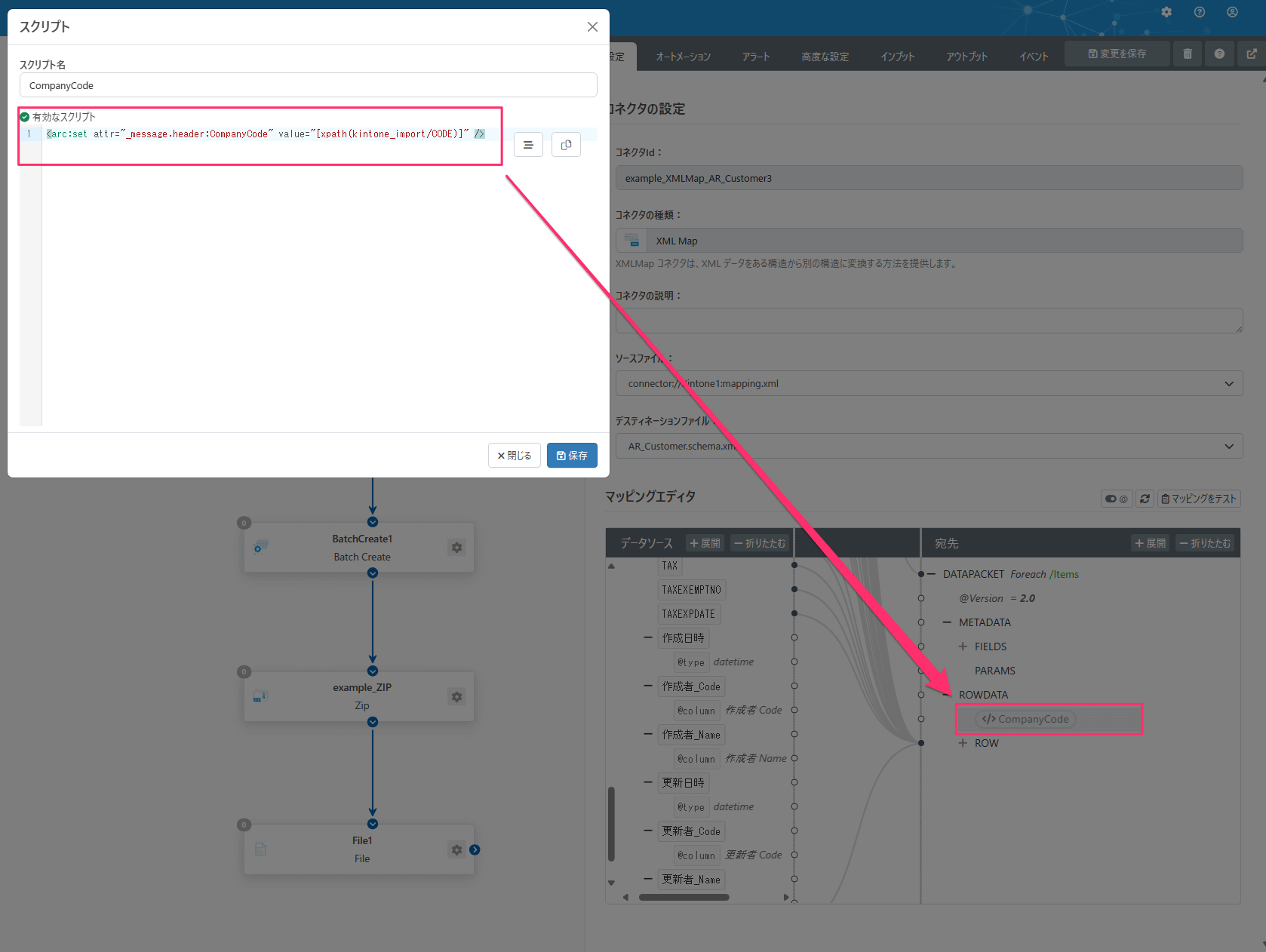
Task: Open the File1 connector gear
Action: (456, 850)
